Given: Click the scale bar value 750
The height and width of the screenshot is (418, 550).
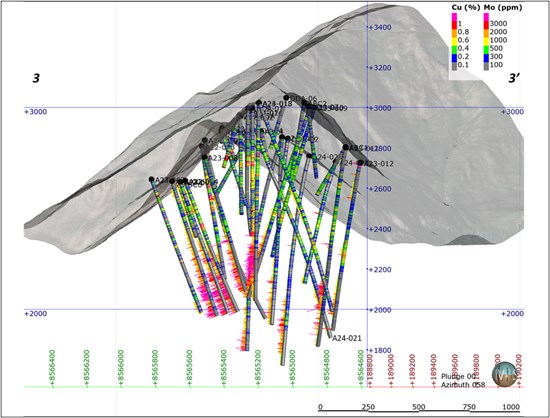Looking at the screenshot, I should tap(469, 407).
